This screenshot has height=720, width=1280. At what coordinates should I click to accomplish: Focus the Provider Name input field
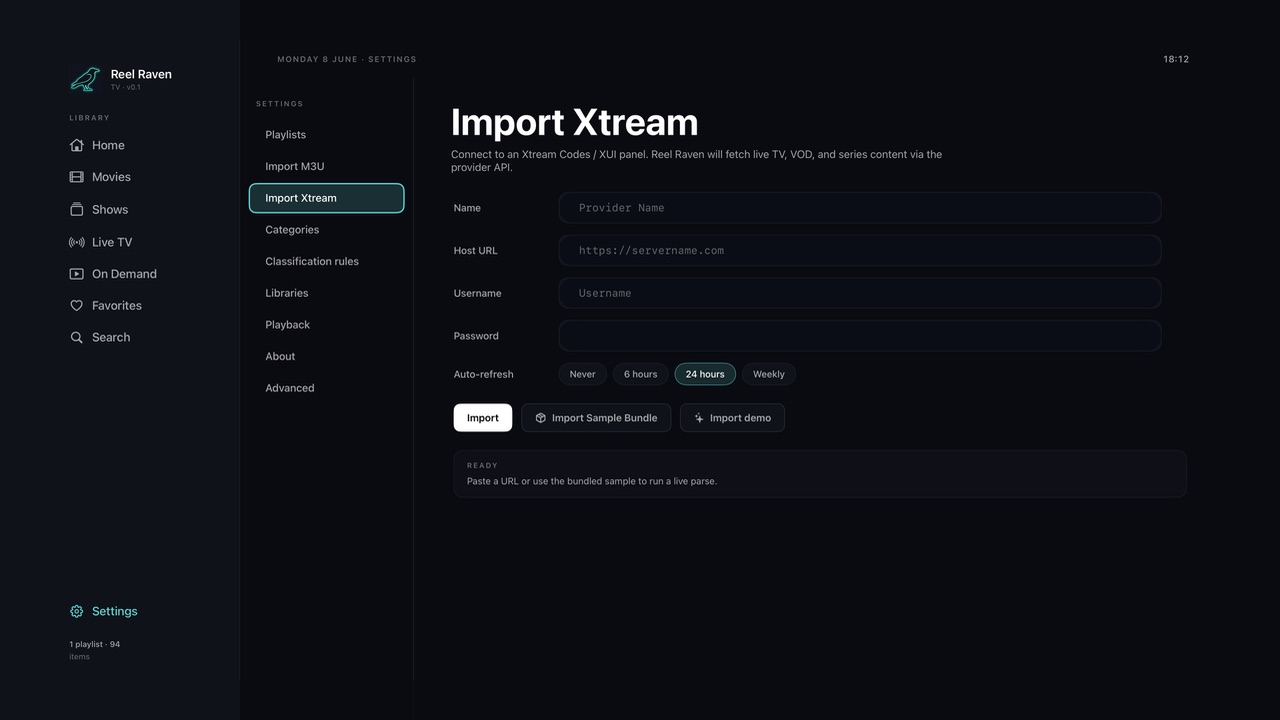pyautogui.click(x=860, y=208)
